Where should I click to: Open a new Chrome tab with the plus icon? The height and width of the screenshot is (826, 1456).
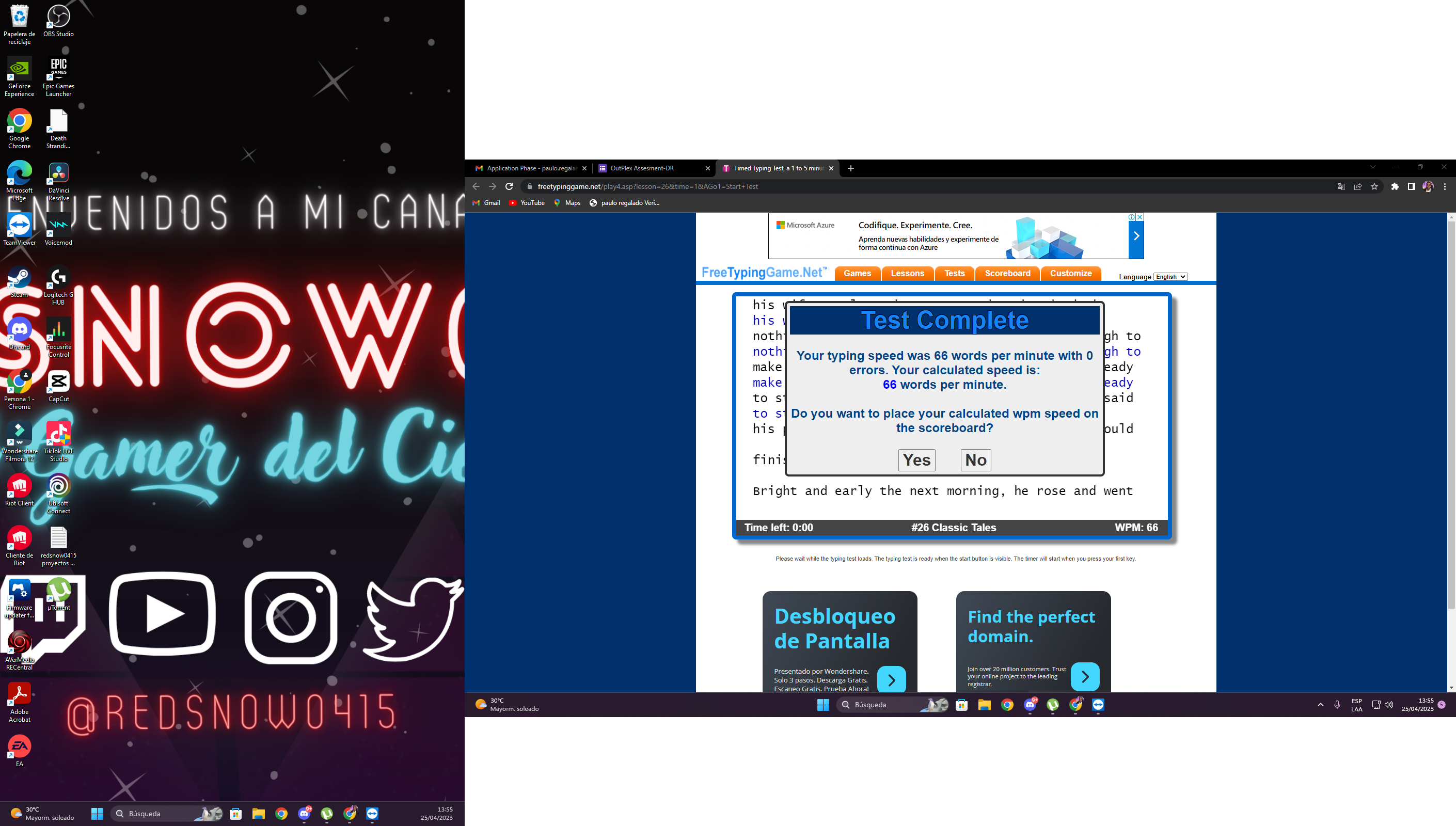click(x=850, y=168)
